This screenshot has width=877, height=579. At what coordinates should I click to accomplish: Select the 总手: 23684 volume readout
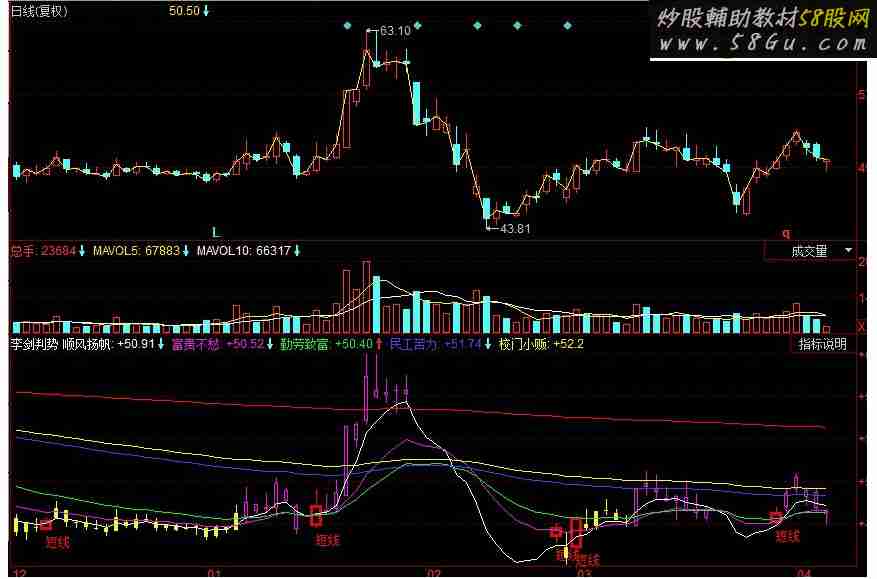coord(43,251)
